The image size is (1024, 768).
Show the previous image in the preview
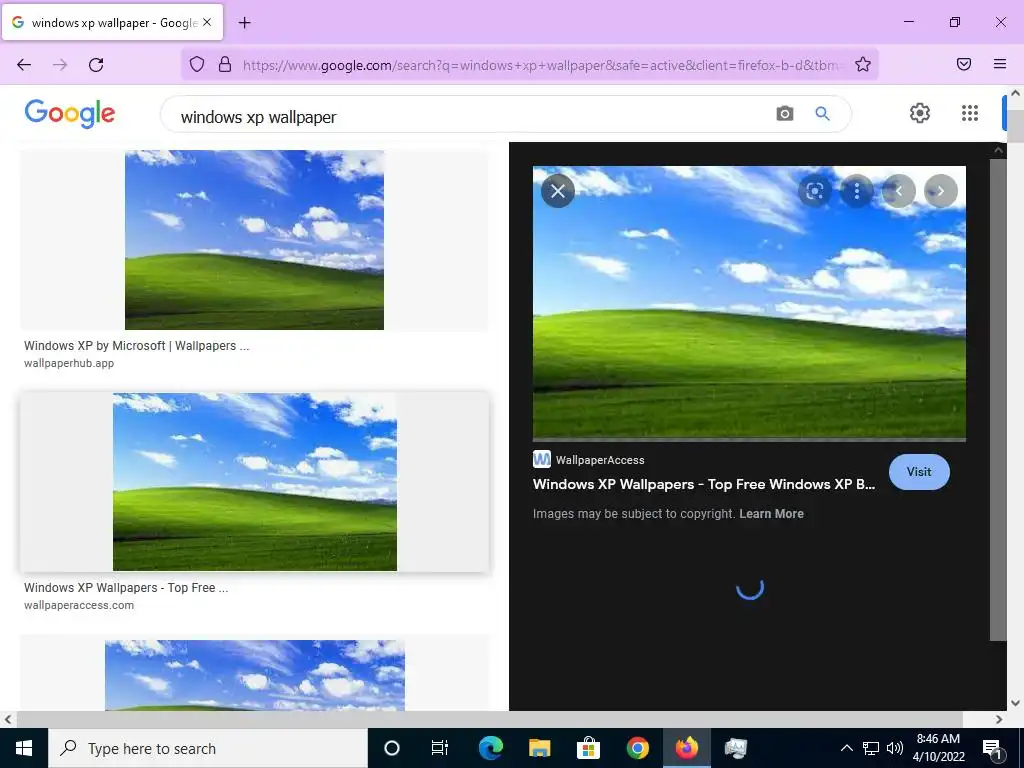[x=899, y=191]
